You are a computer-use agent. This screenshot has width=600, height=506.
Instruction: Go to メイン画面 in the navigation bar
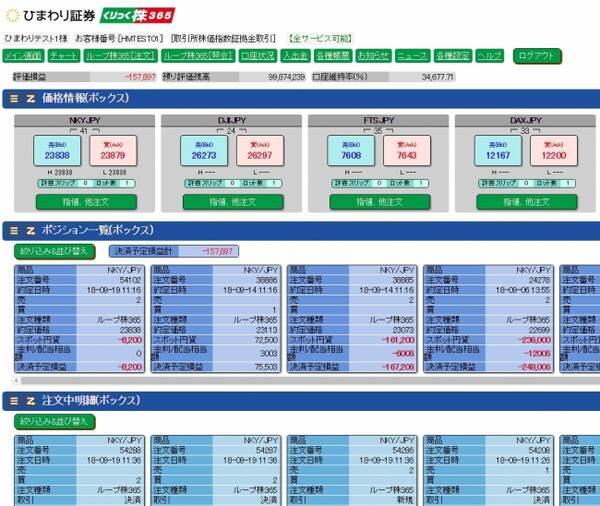24,56
